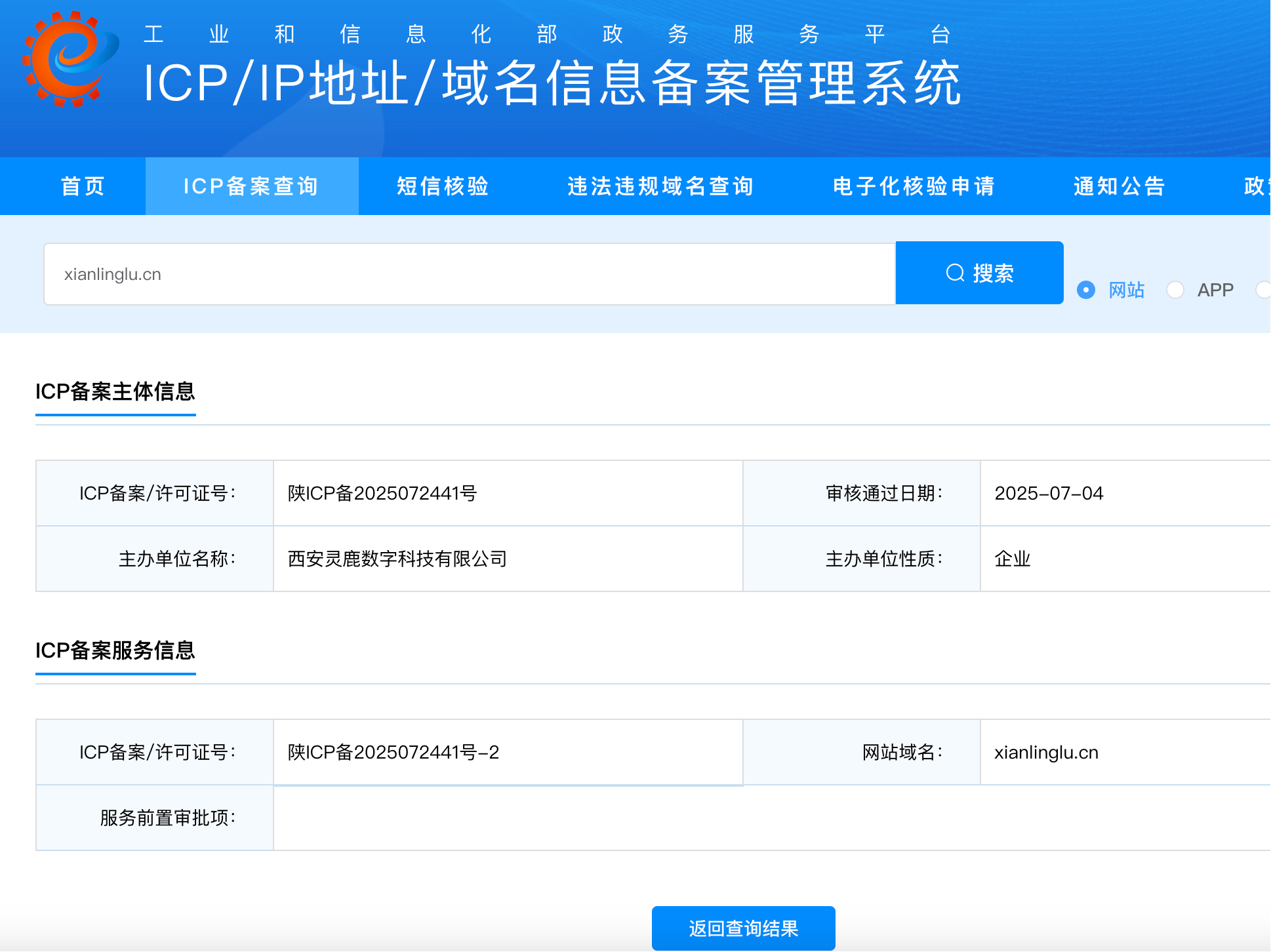Click the magnifier icon in search button

click(955, 273)
